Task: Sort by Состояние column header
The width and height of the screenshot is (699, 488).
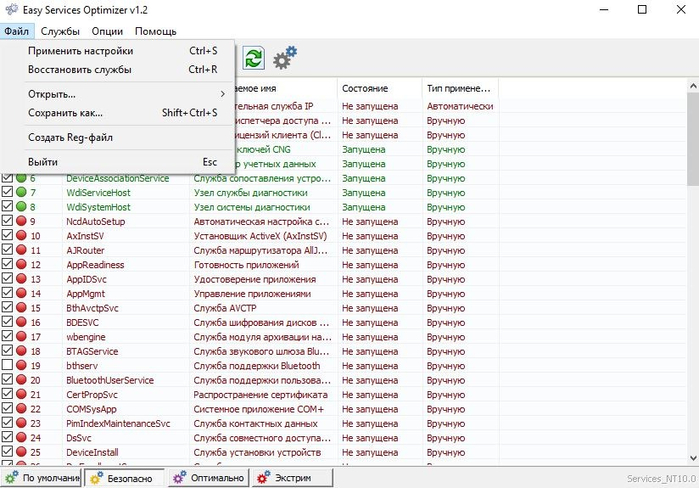Action: pyautogui.click(x=379, y=88)
